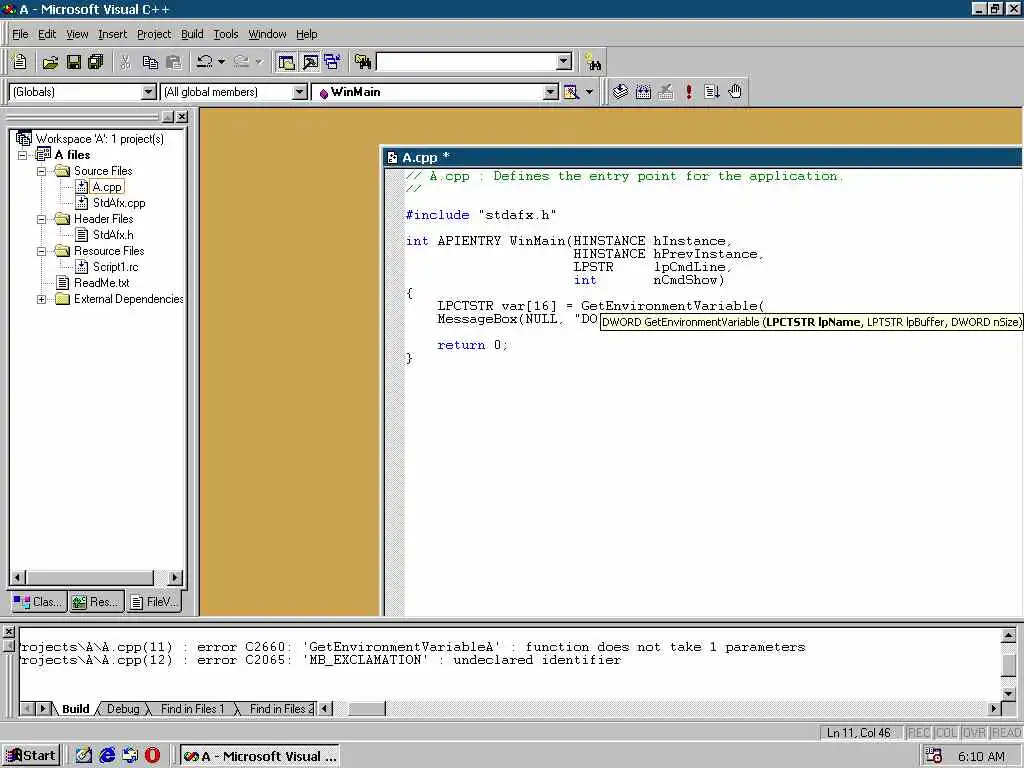Open the (Globals) class dropdown
1024x768 pixels.
click(149, 92)
